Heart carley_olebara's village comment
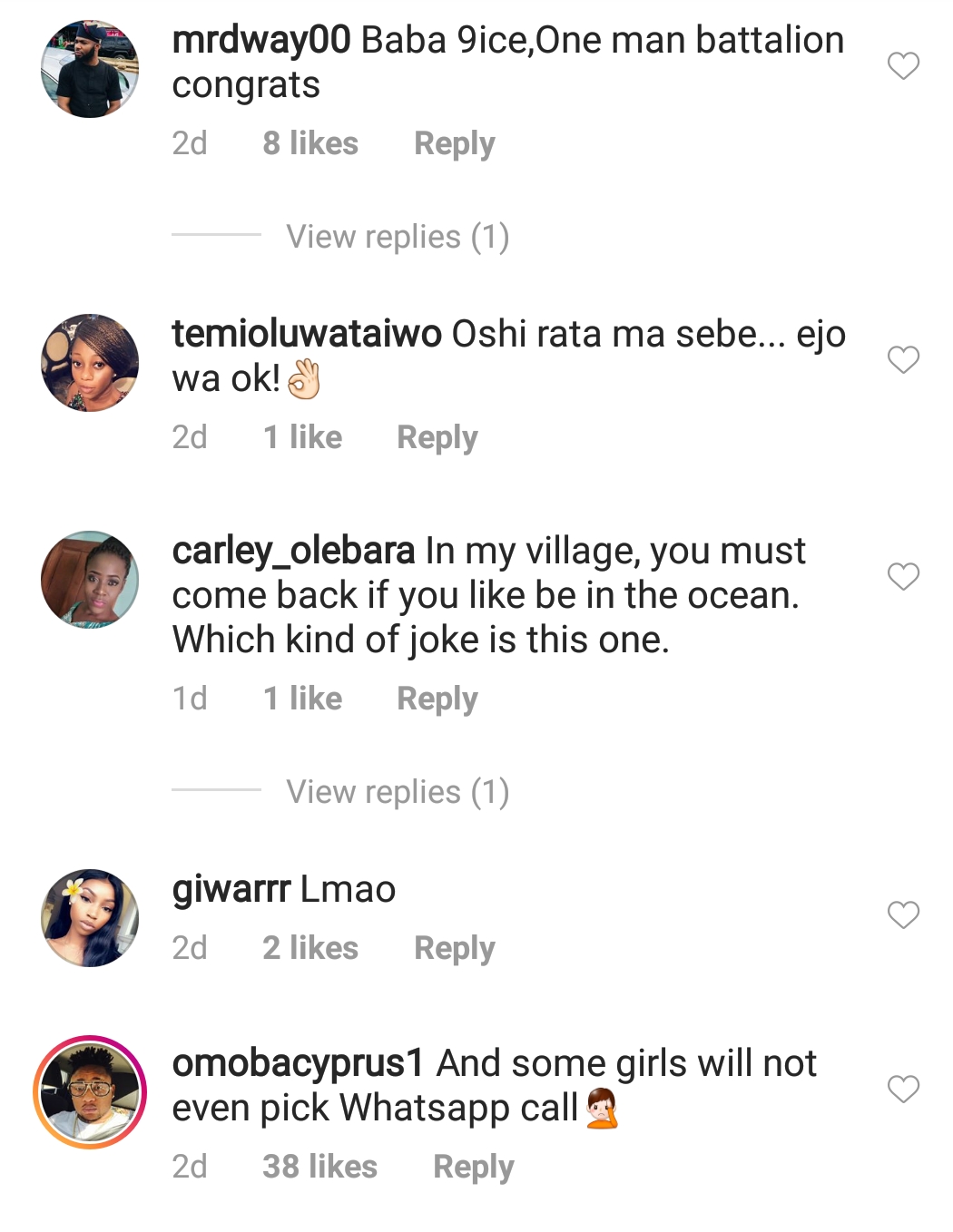The height and width of the screenshot is (1232, 953). pos(903,576)
